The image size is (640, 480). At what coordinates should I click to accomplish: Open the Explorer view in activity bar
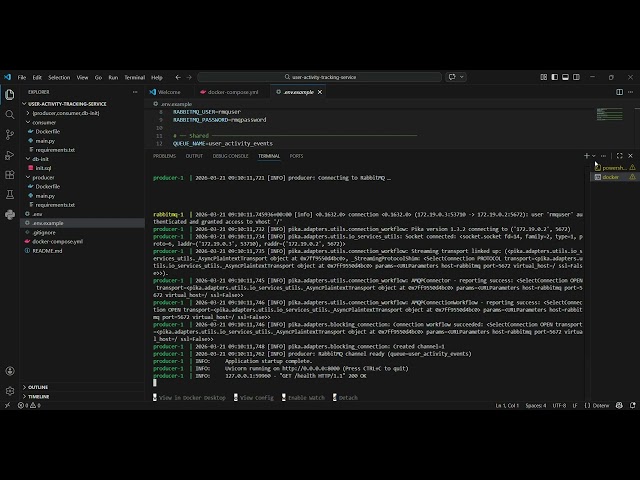(10, 95)
